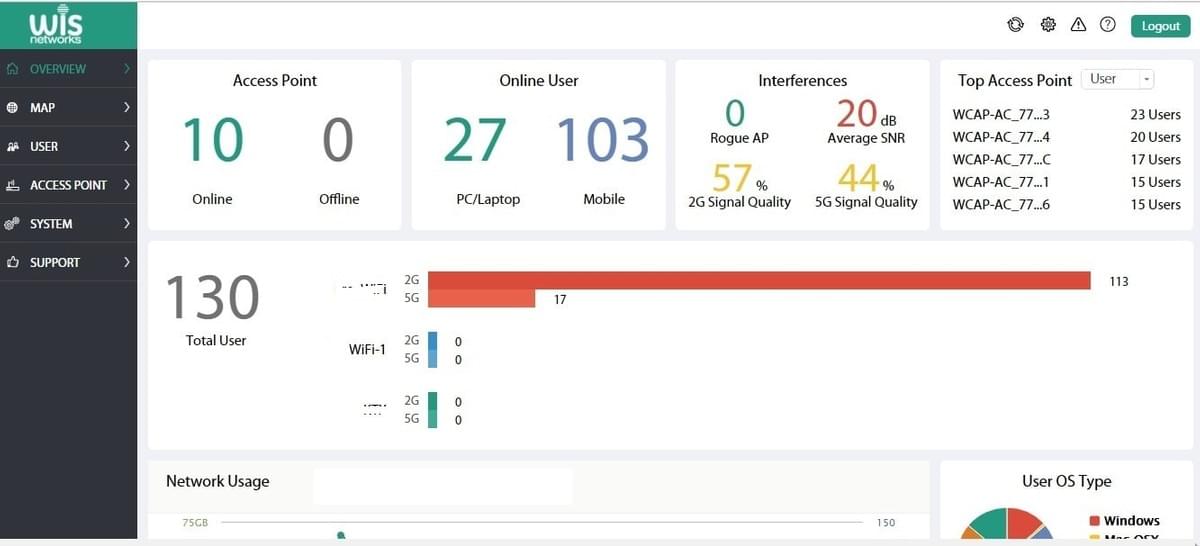Click the 20 Users value
Screen dimensions: 1200x546
1155,137
